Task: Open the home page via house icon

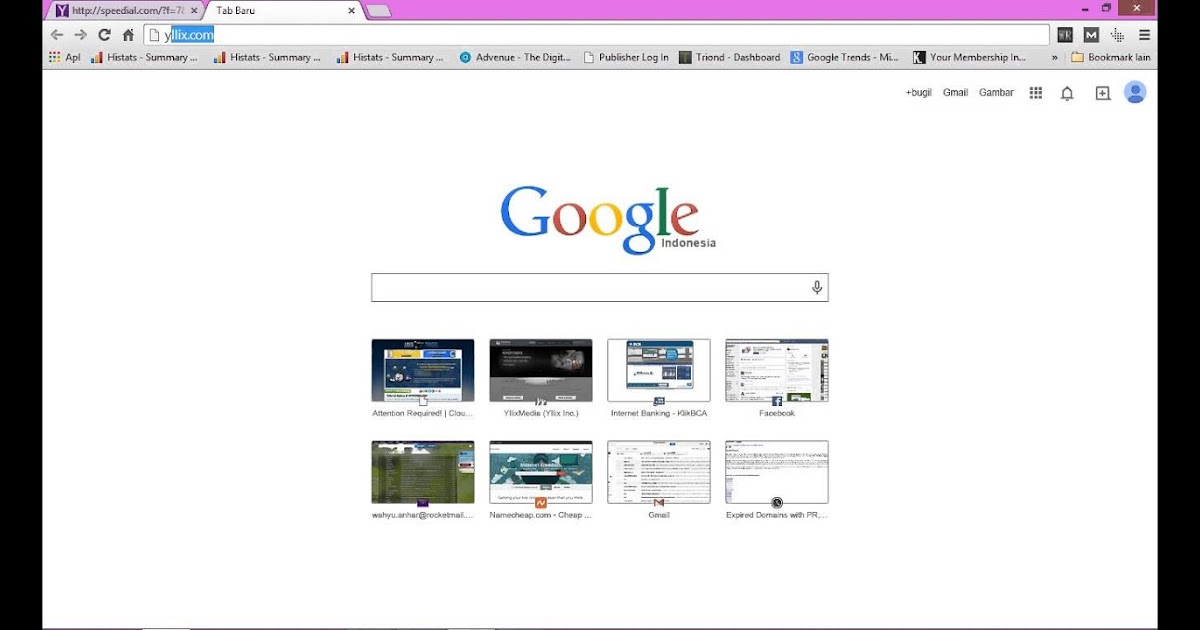Action: (128, 35)
